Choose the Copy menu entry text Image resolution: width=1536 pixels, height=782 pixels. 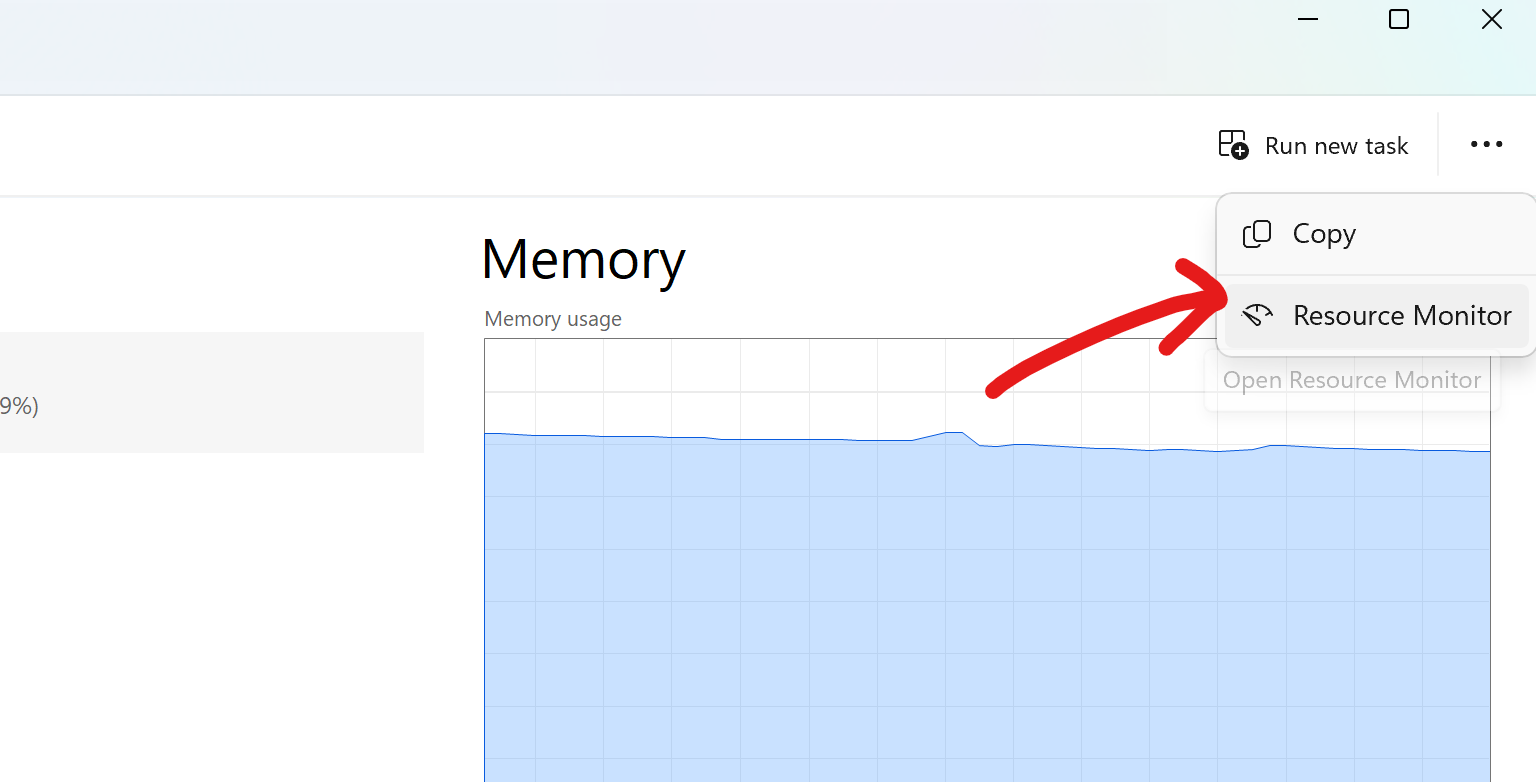[x=1324, y=234]
